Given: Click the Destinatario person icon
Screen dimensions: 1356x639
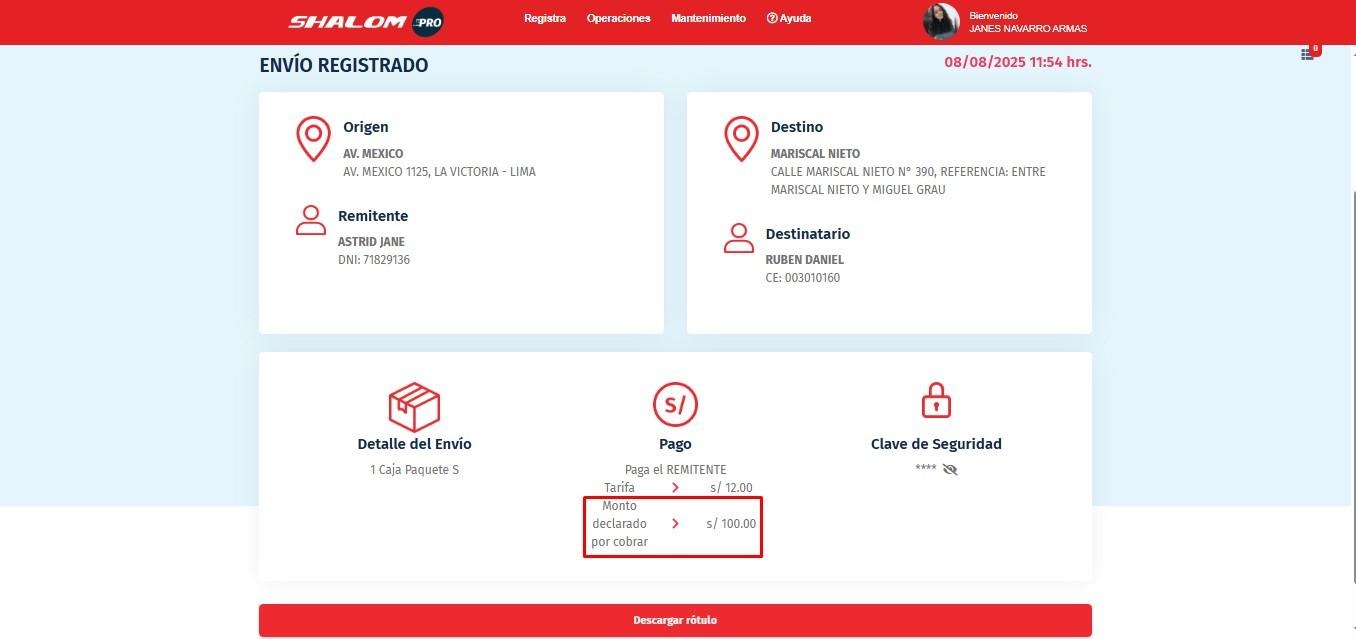Looking at the screenshot, I should click(x=738, y=238).
